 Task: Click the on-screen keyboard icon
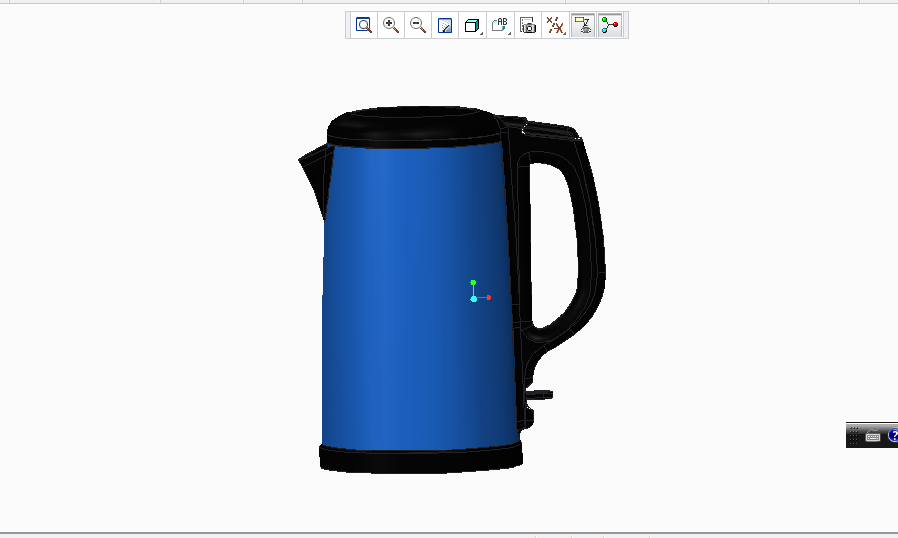873,436
